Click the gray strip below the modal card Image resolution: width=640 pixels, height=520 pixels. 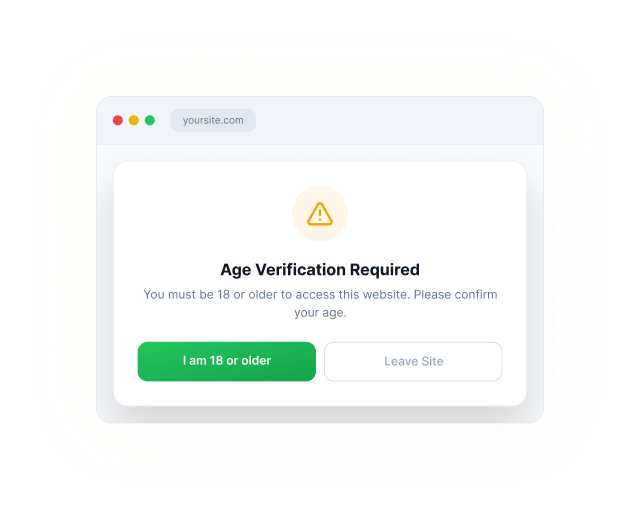click(x=320, y=414)
